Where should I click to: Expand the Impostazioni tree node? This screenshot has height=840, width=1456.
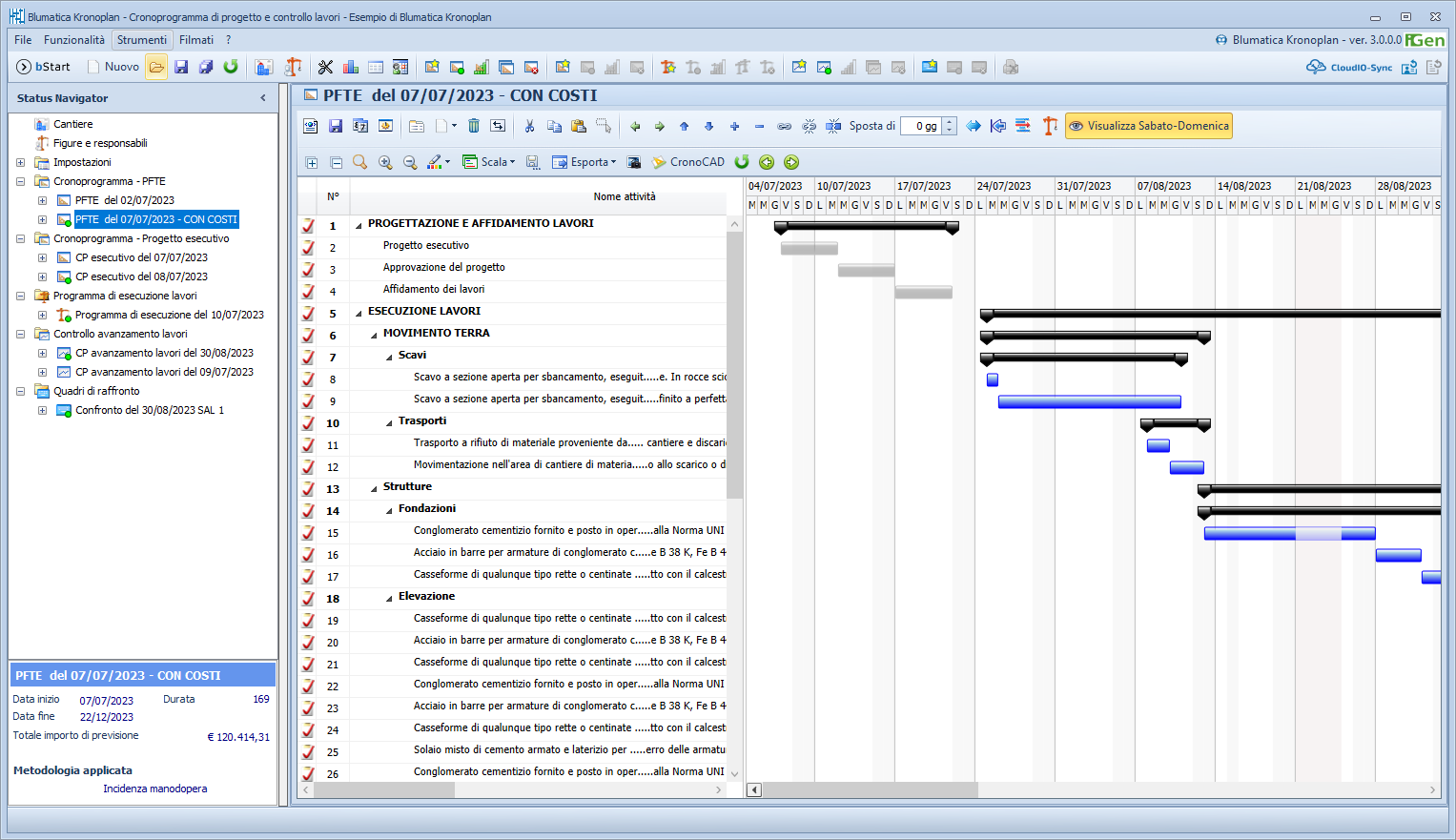click(x=20, y=162)
